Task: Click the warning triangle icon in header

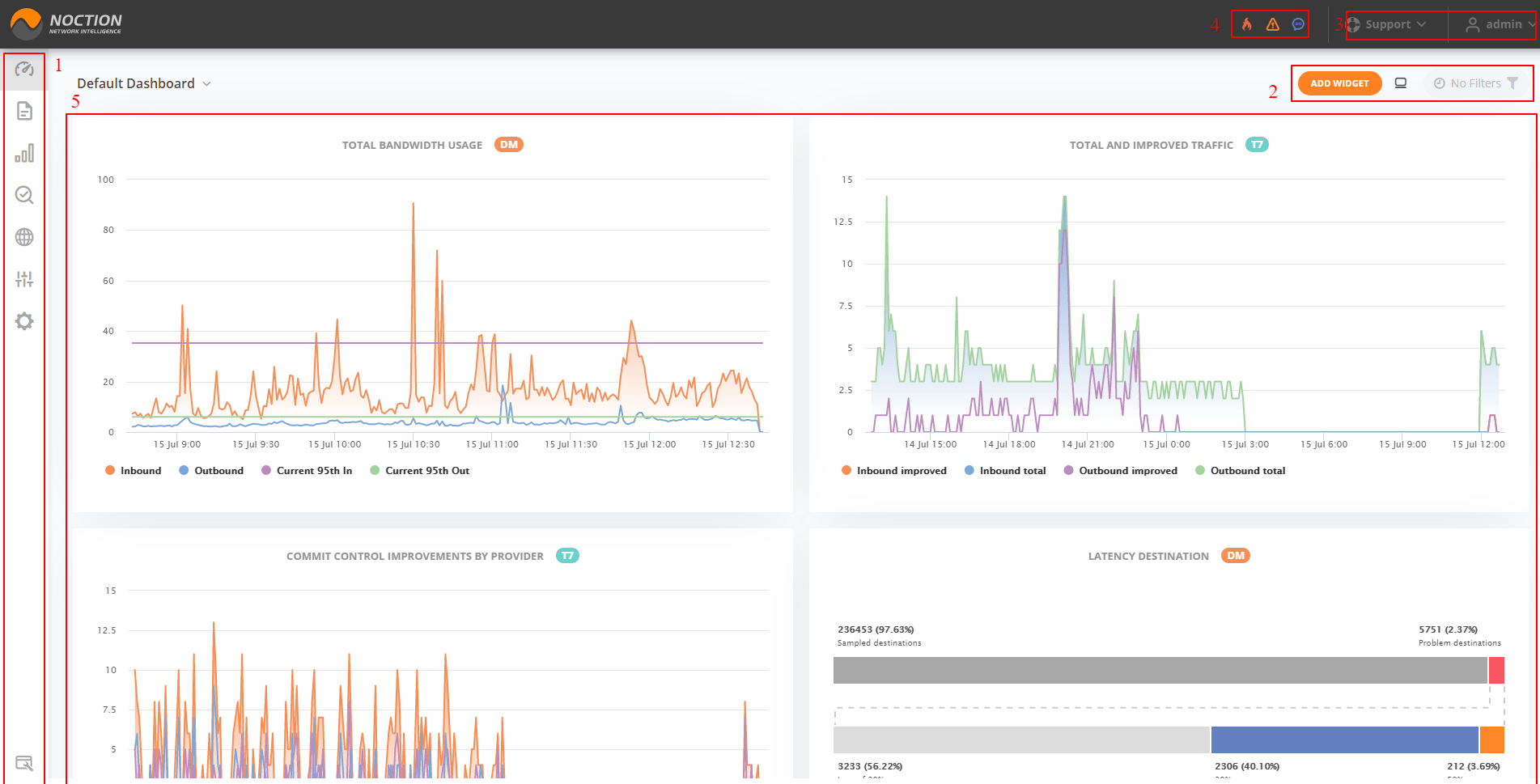Action: click(x=1273, y=24)
